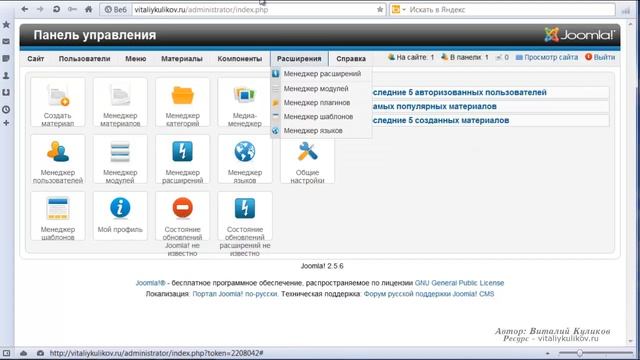Open the Сайт menu
Viewport: 640px width, 360px height.
point(36,59)
